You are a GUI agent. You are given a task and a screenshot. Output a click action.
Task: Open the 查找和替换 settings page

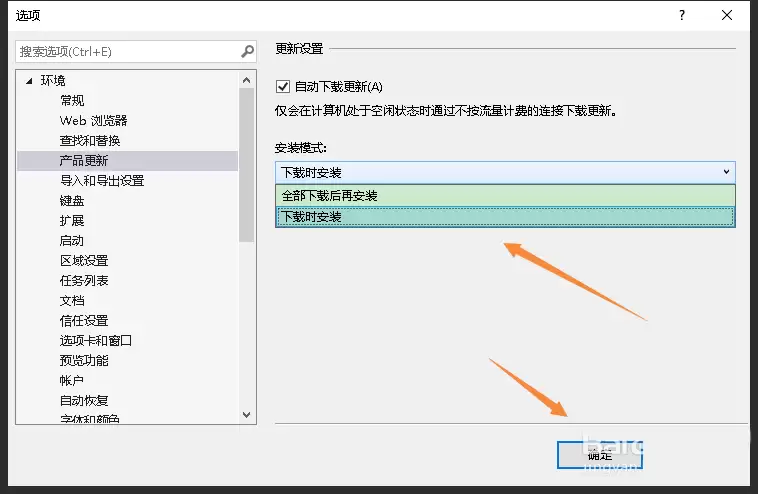click(90, 141)
